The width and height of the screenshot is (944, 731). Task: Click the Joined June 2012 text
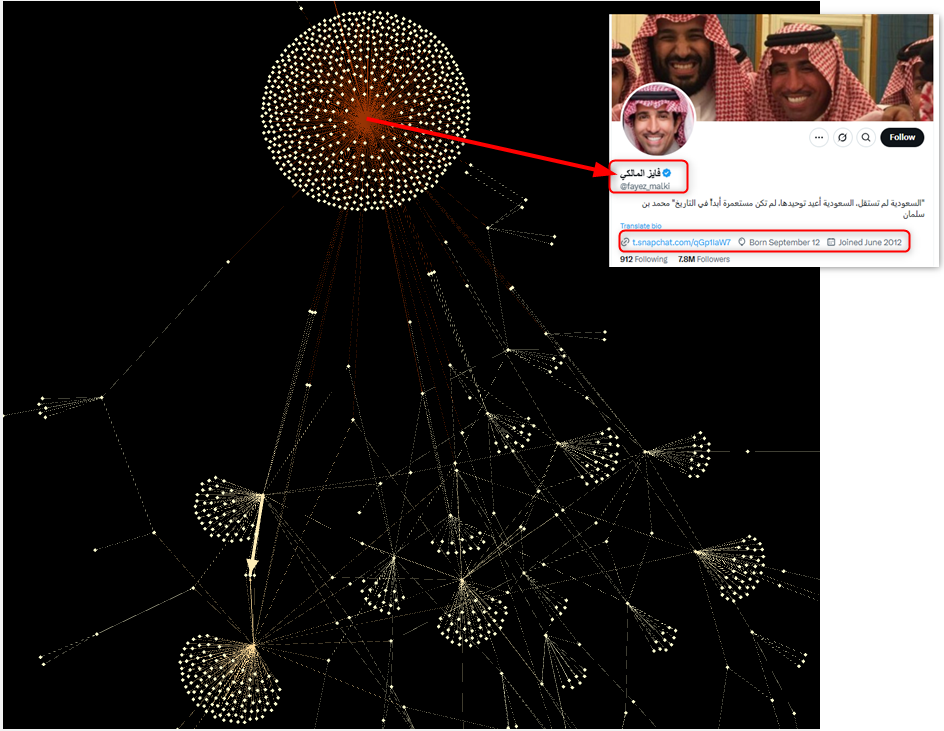point(870,242)
